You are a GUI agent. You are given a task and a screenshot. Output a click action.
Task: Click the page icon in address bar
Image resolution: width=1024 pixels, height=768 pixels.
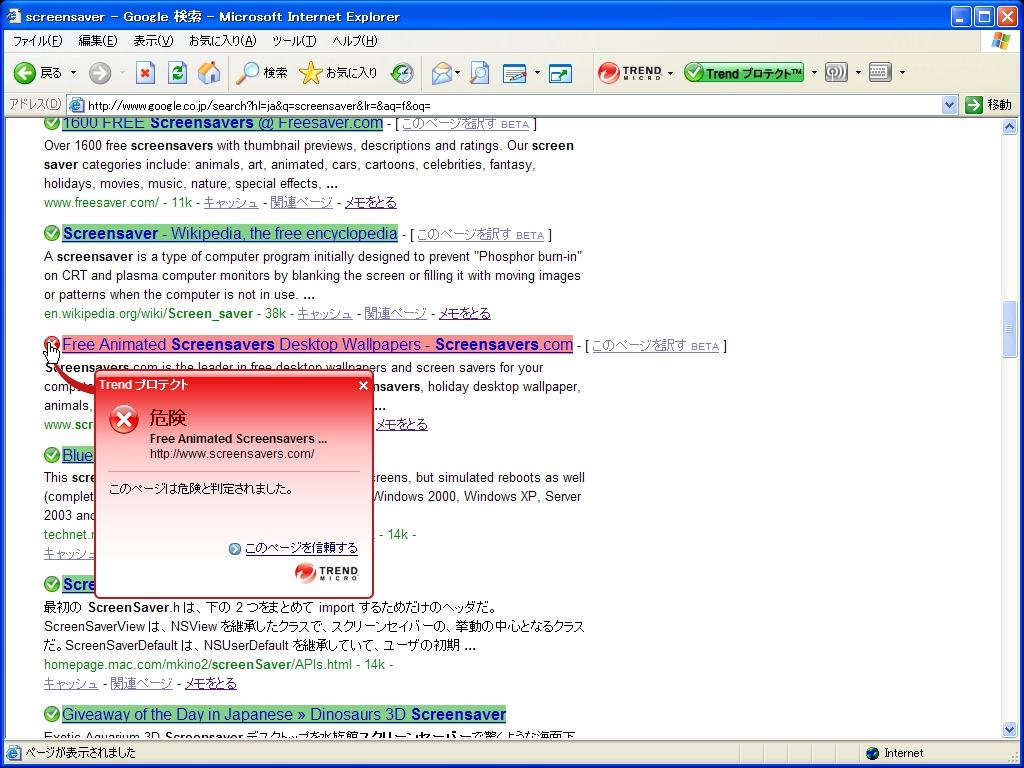pyautogui.click(x=76, y=105)
